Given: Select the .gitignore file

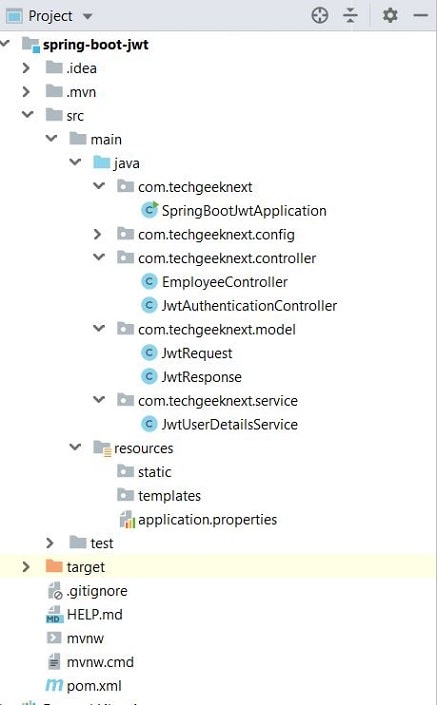Looking at the screenshot, I should point(97,591).
